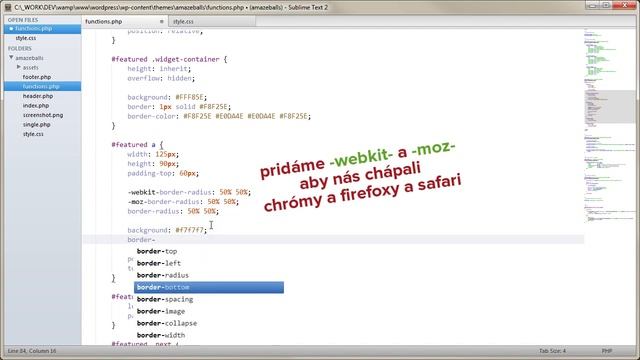Choose border-image from the autocomplete list

(x=209, y=311)
